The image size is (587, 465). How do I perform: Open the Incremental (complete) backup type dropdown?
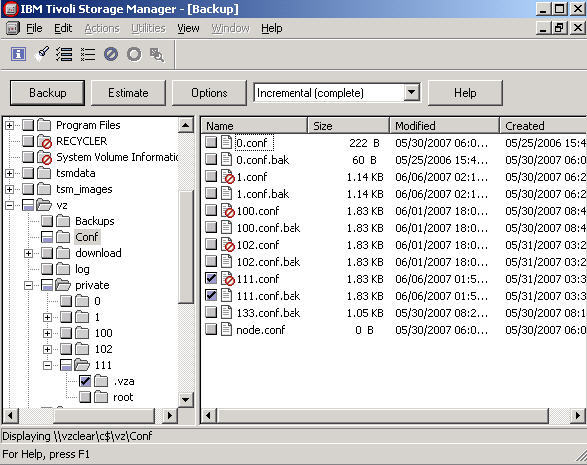click(411, 92)
